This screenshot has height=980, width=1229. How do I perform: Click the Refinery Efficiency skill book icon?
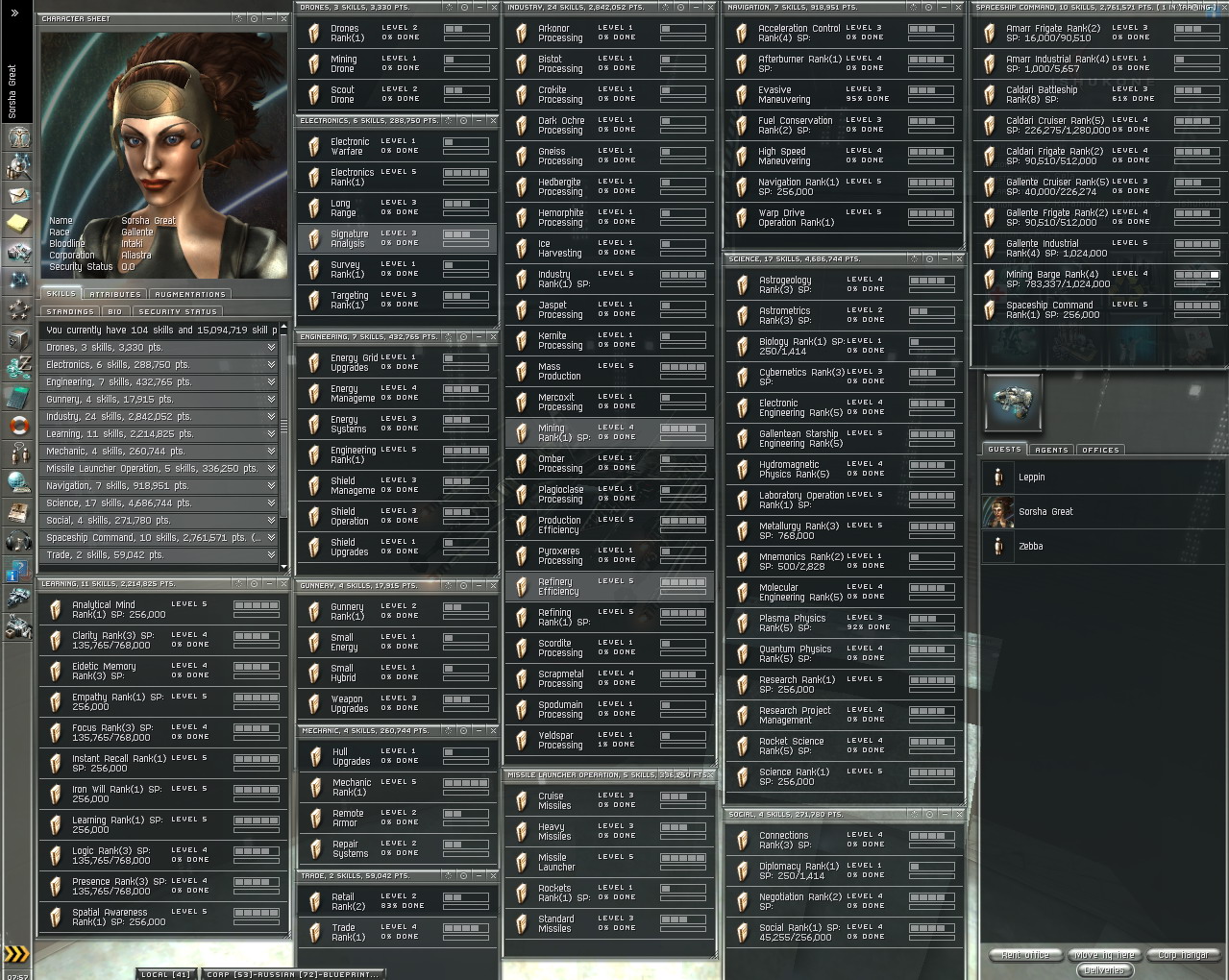tap(522, 587)
